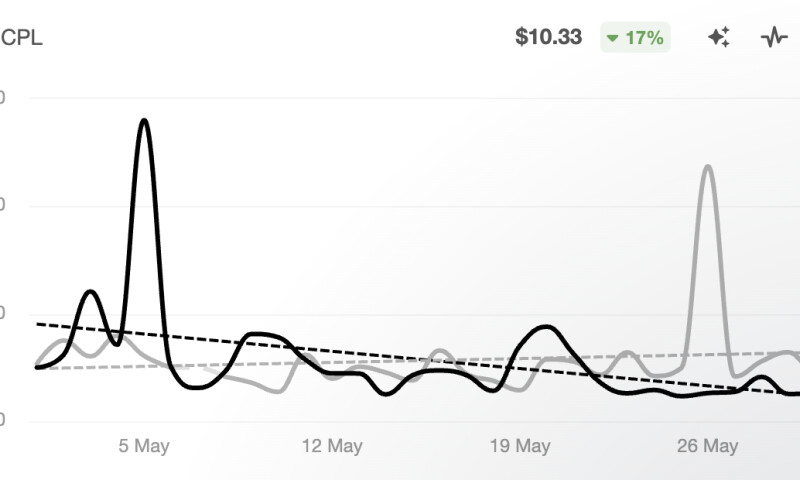Viewport: 800px width, 480px height.
Task: Click the black curve hump between 5 and 12 May
Action: tap(258, 334)
